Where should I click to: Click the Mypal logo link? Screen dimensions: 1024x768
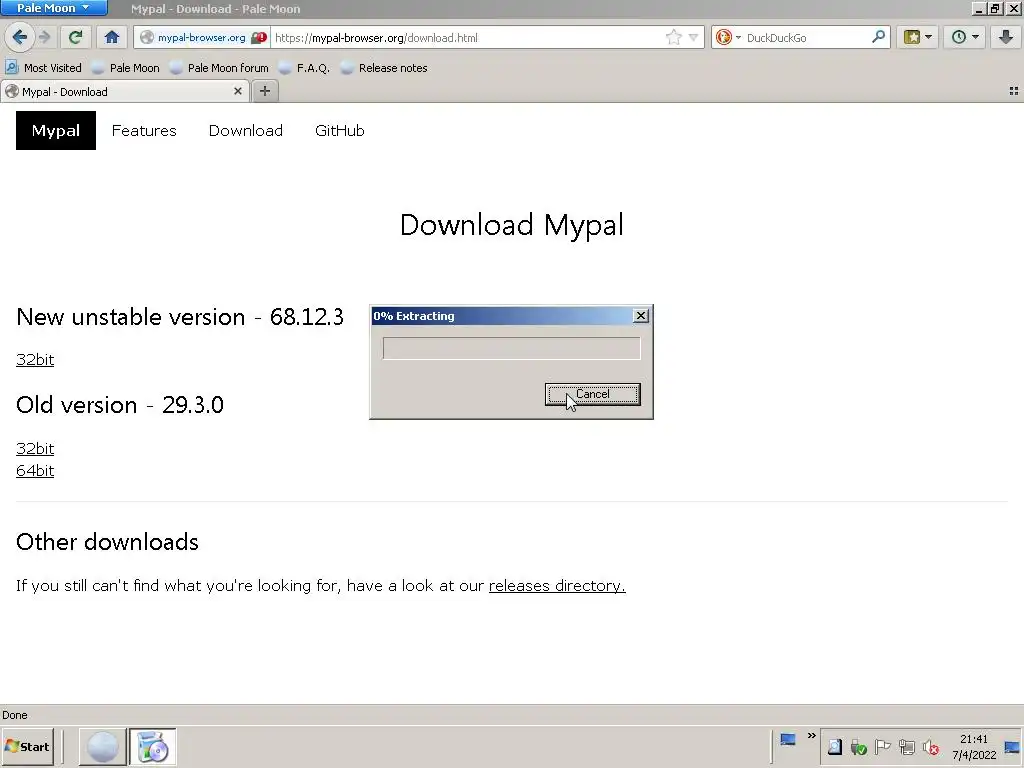[56, 131]
